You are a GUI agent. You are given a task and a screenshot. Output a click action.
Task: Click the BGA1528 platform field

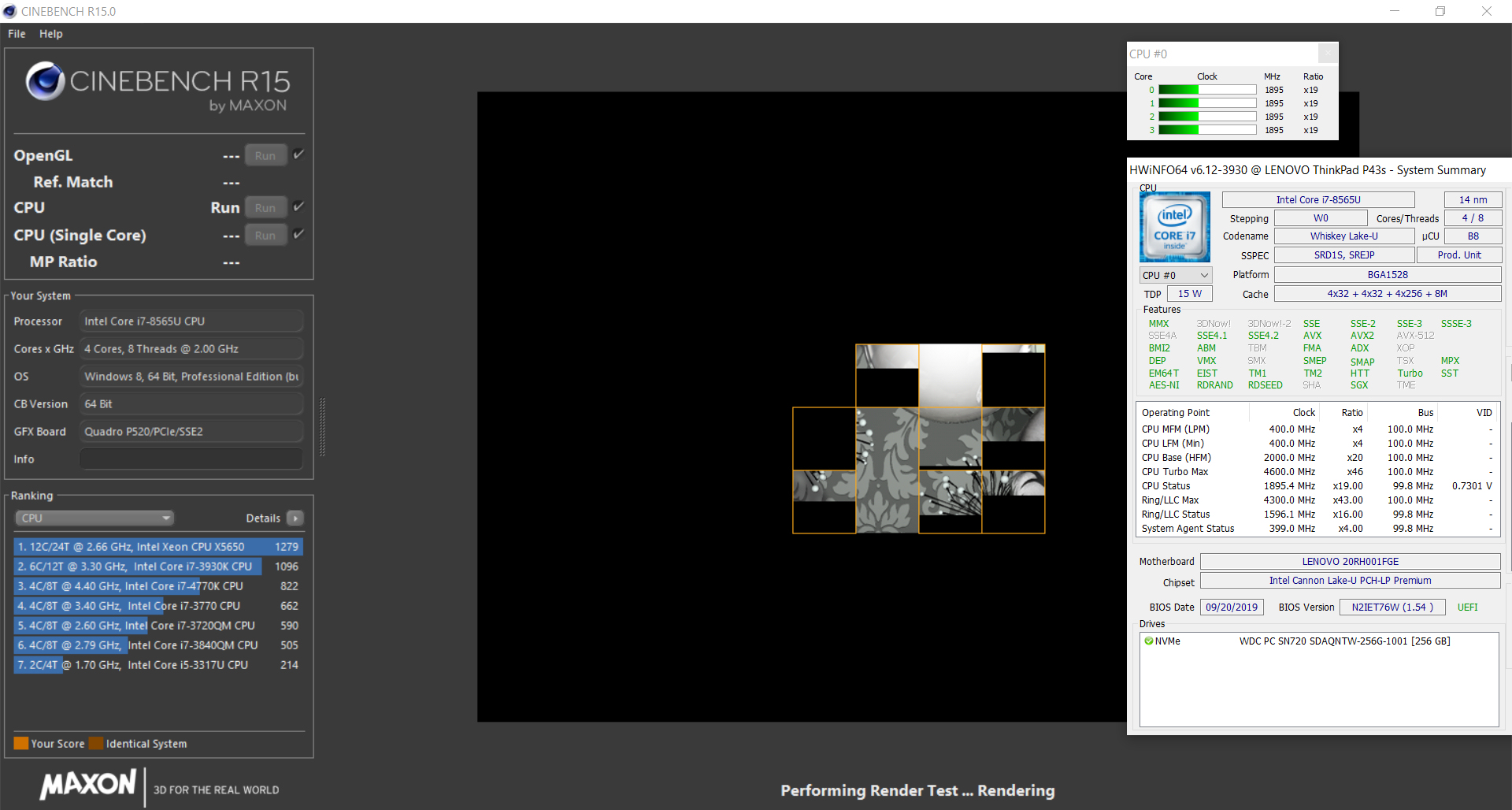(1388, 275)
